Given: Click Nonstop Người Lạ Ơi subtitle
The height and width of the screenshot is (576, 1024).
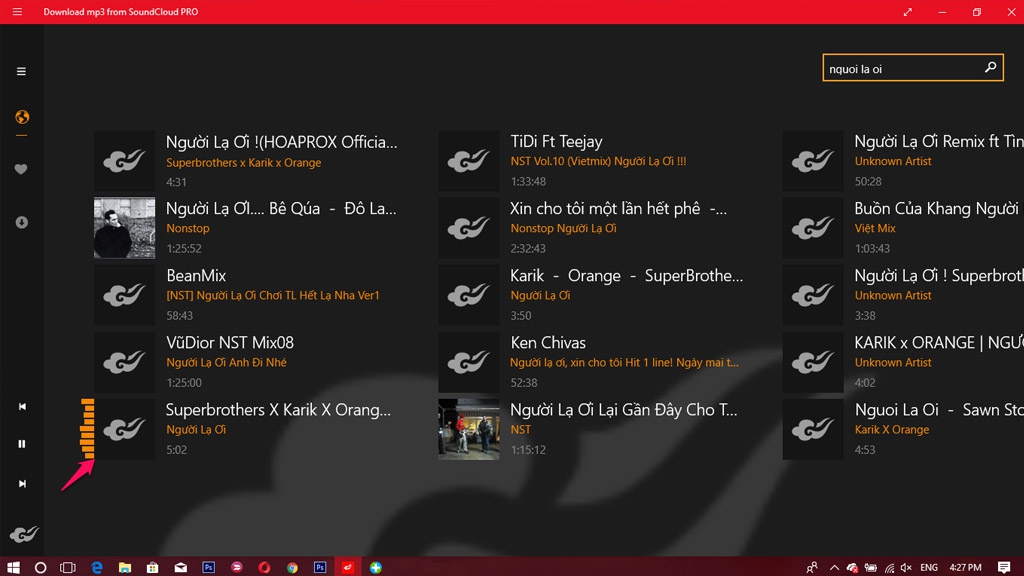Looking at the screenshot, I should click(x=564, y=228).
